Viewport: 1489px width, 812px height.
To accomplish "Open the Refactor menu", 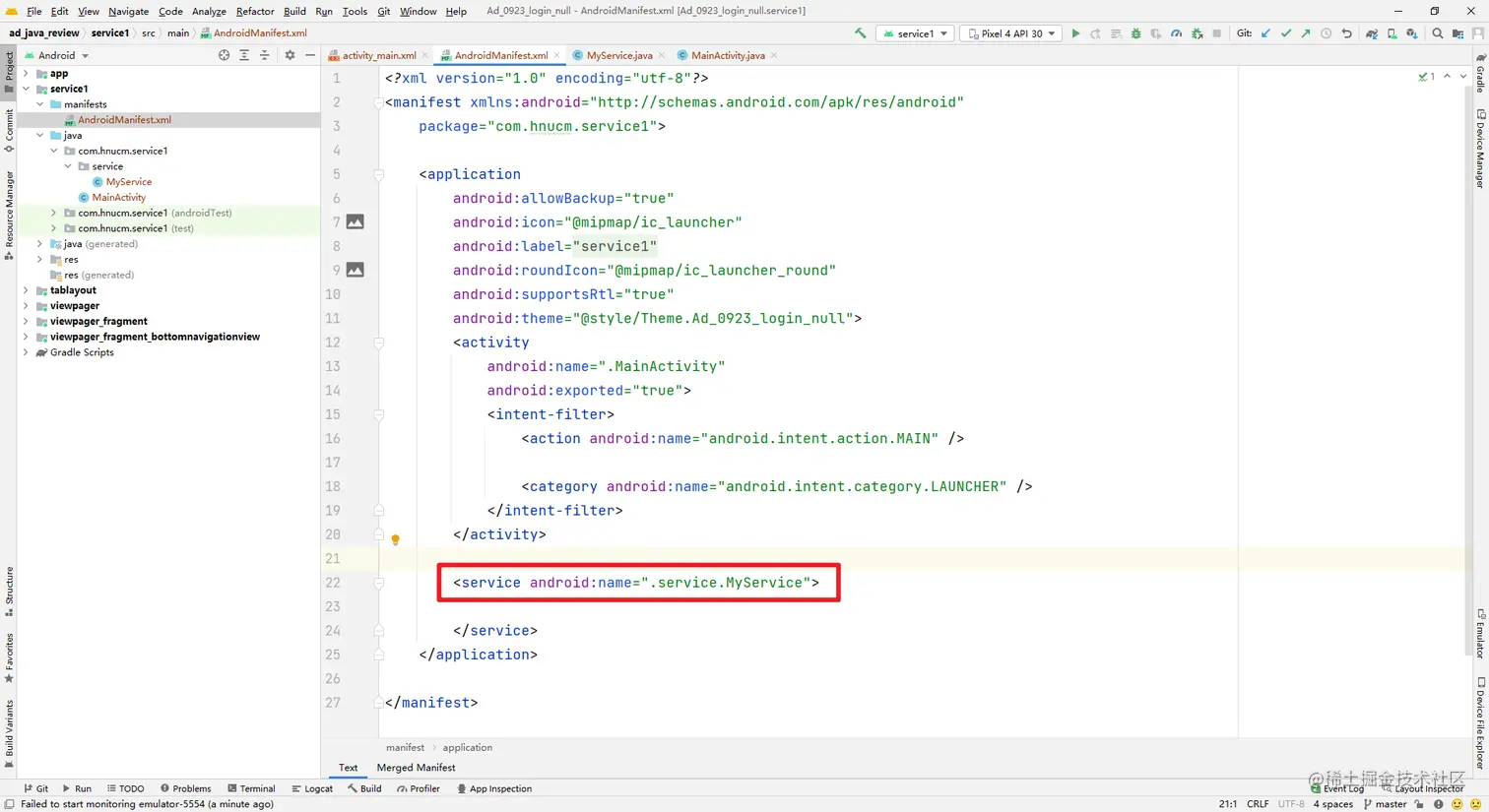I will 255,11.
